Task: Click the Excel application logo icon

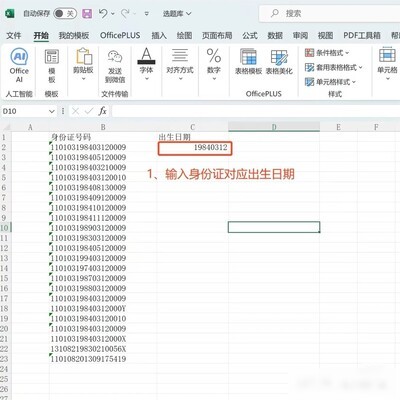Action: pos(10,14)
